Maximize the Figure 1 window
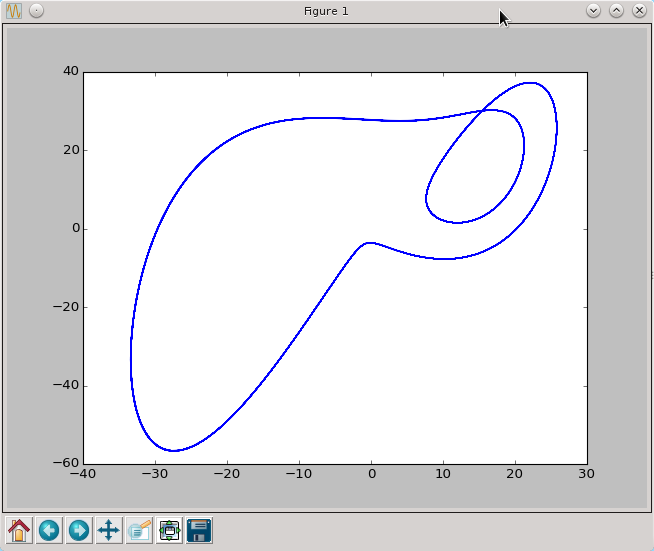The width and height of the screenshot is (654, 551). click(616, 11)
